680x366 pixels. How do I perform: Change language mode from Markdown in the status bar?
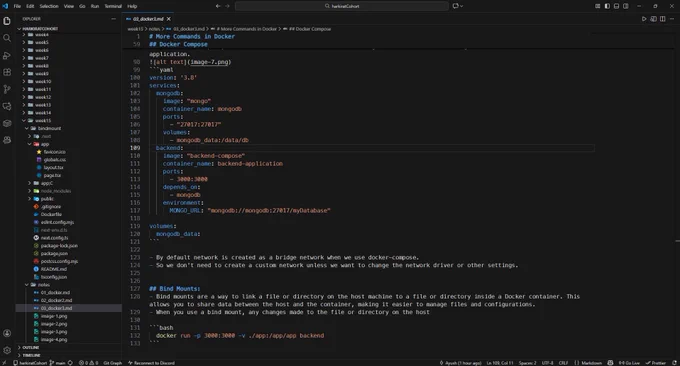[x=592, y=363]
